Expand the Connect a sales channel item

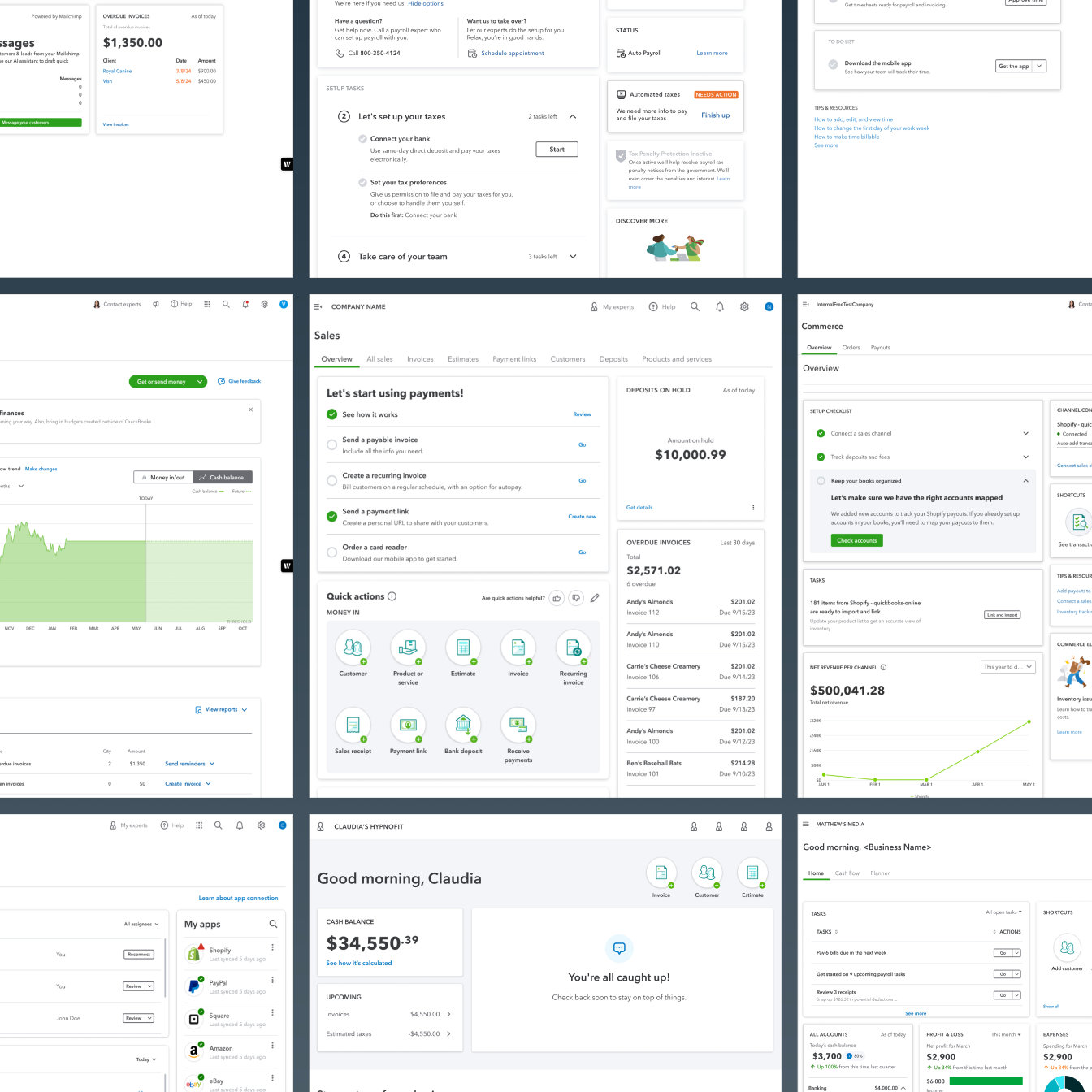click(x=1025, y=433)
